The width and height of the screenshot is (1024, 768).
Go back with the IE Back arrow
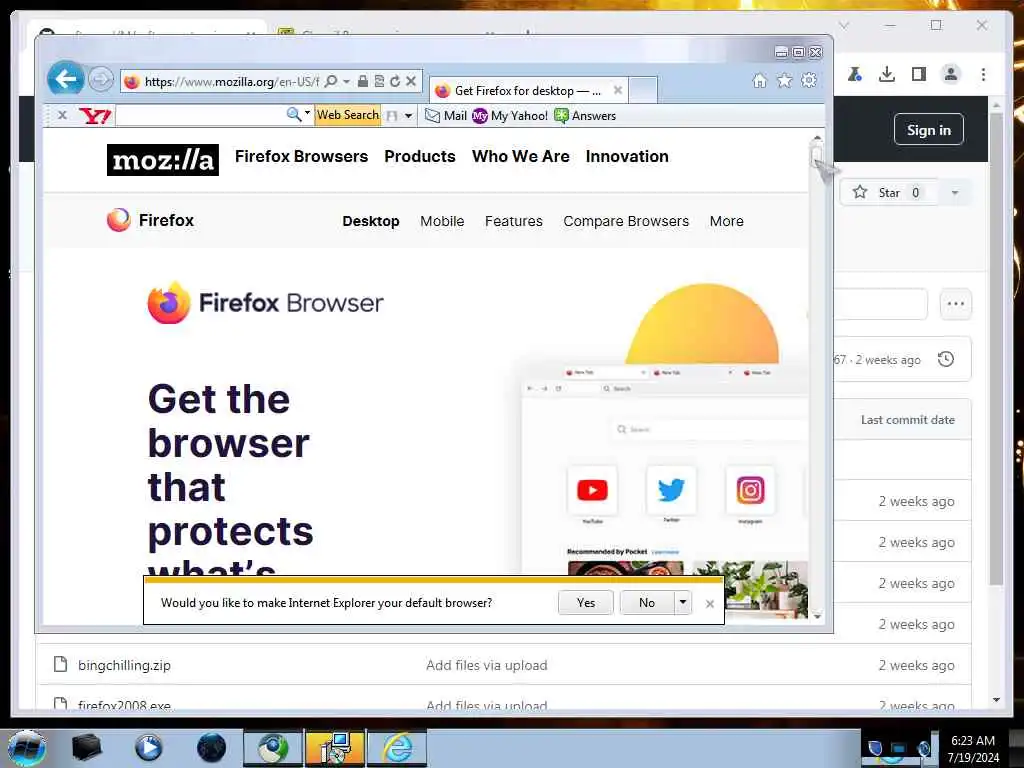(x=65, y=79)
